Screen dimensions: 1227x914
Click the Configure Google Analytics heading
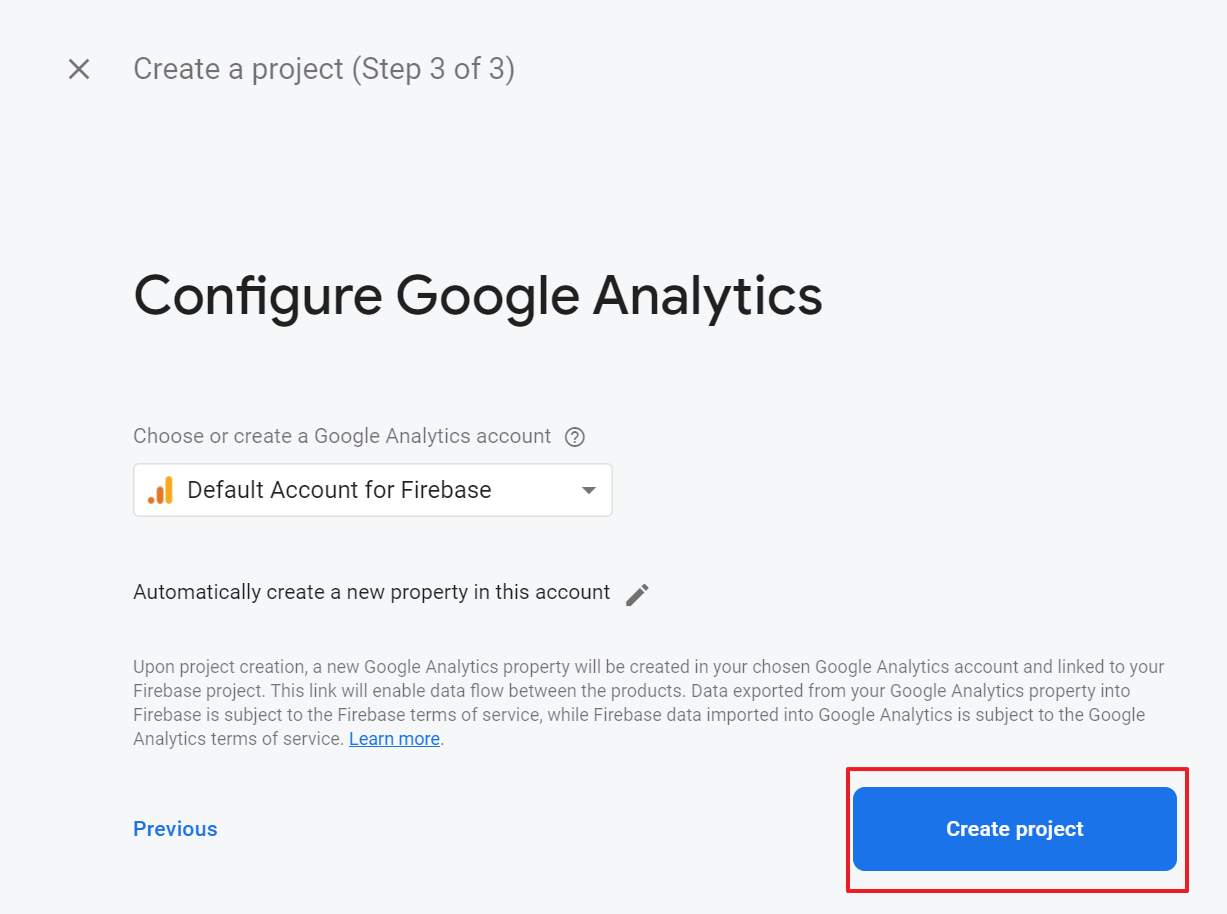(477, 296)
